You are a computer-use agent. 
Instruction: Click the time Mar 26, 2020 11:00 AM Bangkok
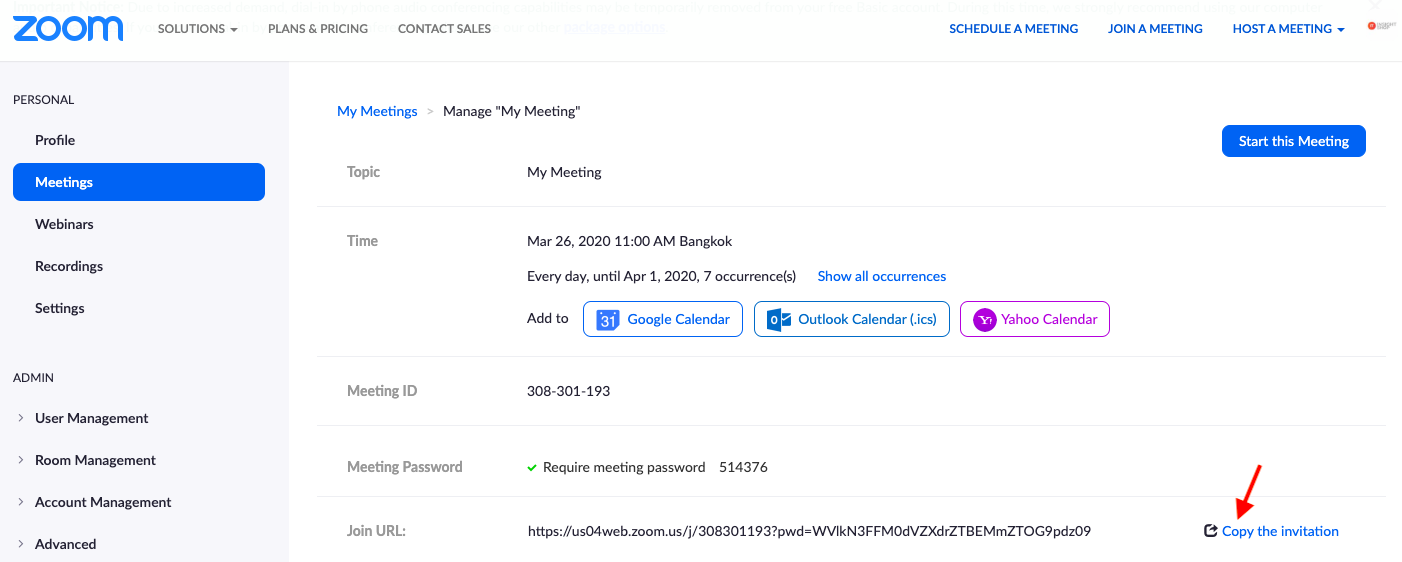pos(629,241)
